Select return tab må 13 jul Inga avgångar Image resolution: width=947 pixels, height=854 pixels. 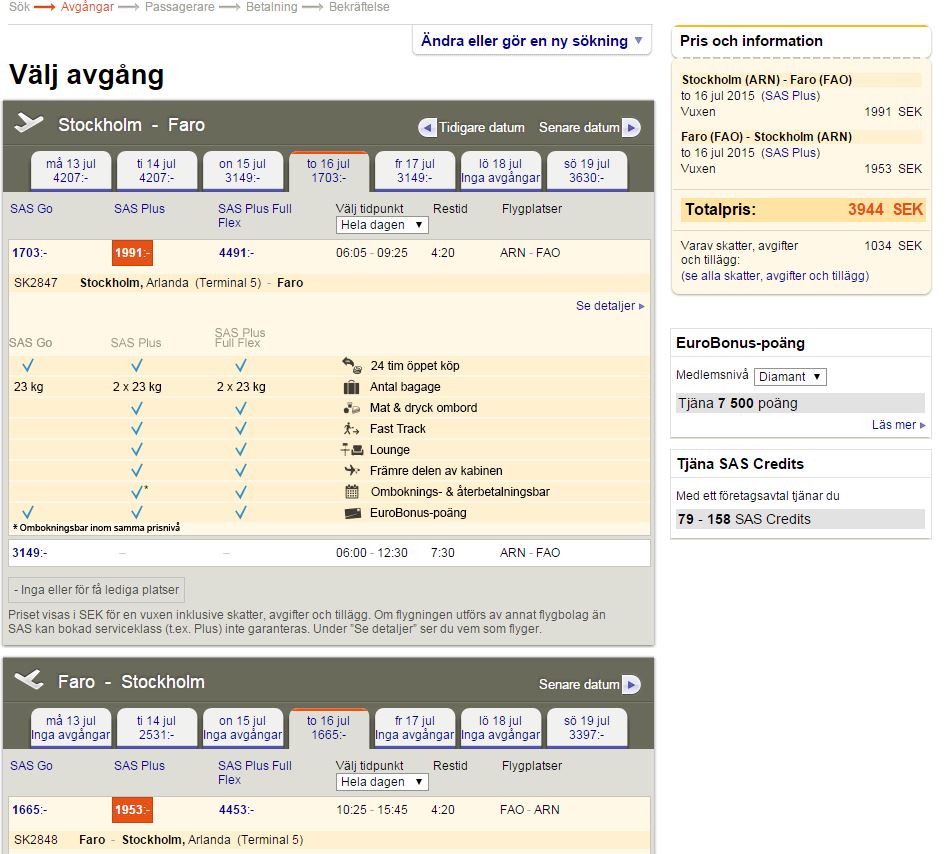tap(71, 728)
